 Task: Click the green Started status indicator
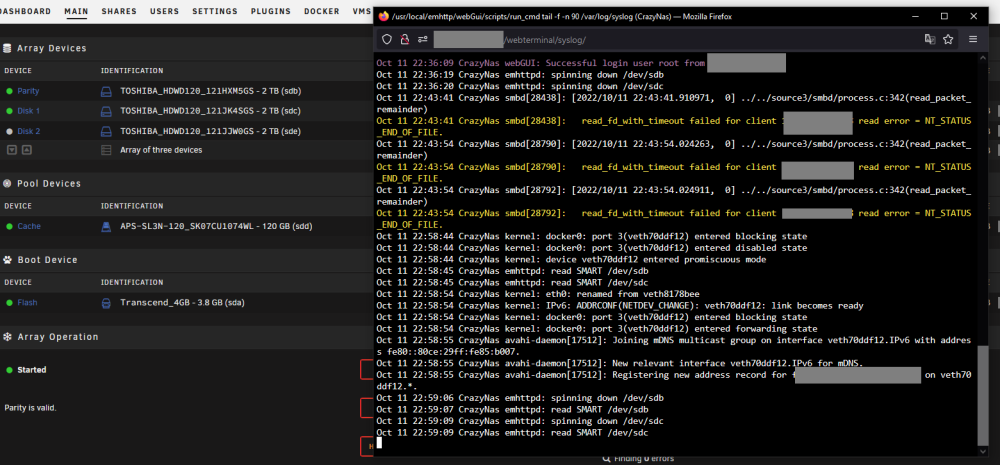tap(10, 370)
